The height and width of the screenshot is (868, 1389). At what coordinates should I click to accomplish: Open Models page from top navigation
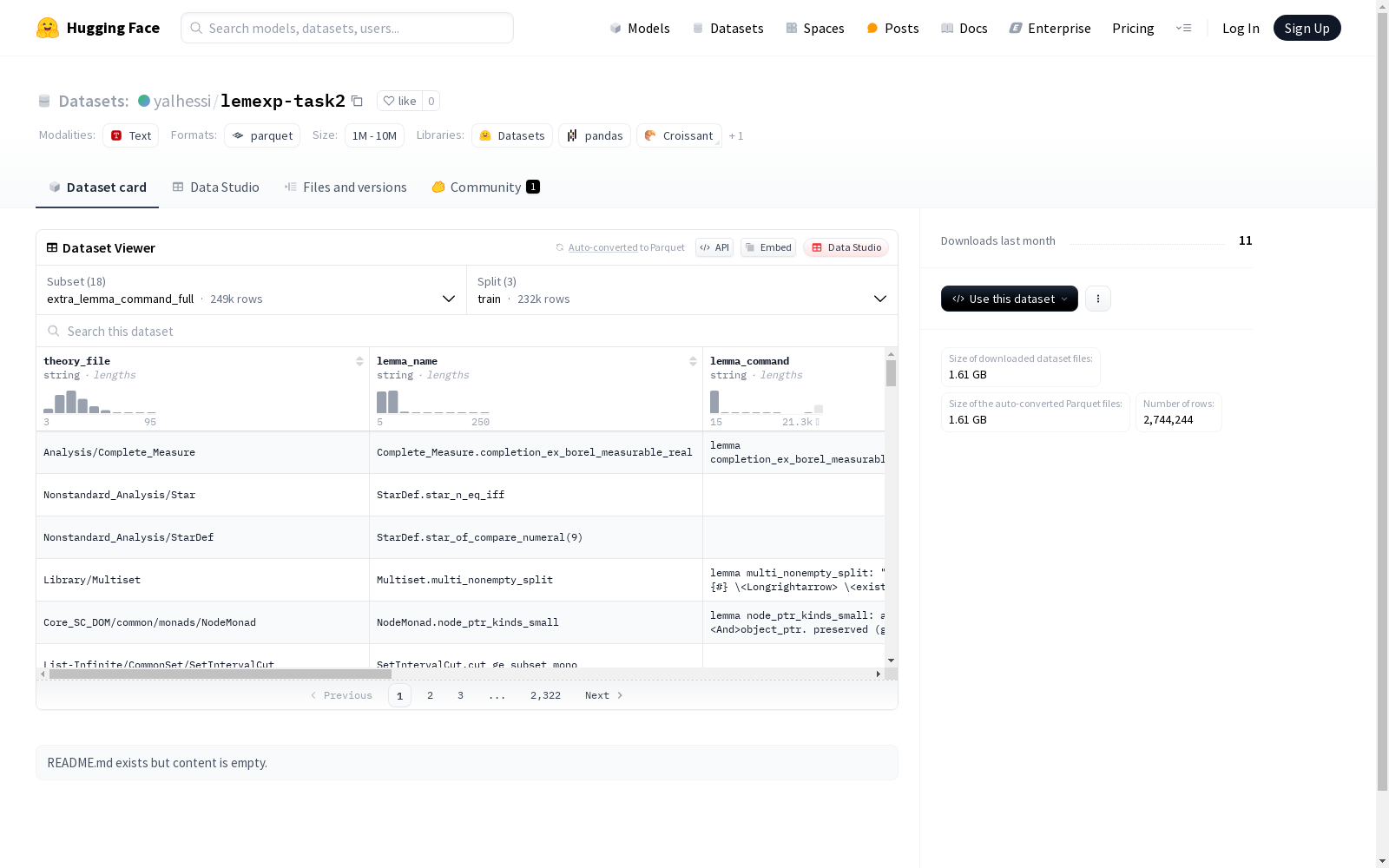click(640, 28)
